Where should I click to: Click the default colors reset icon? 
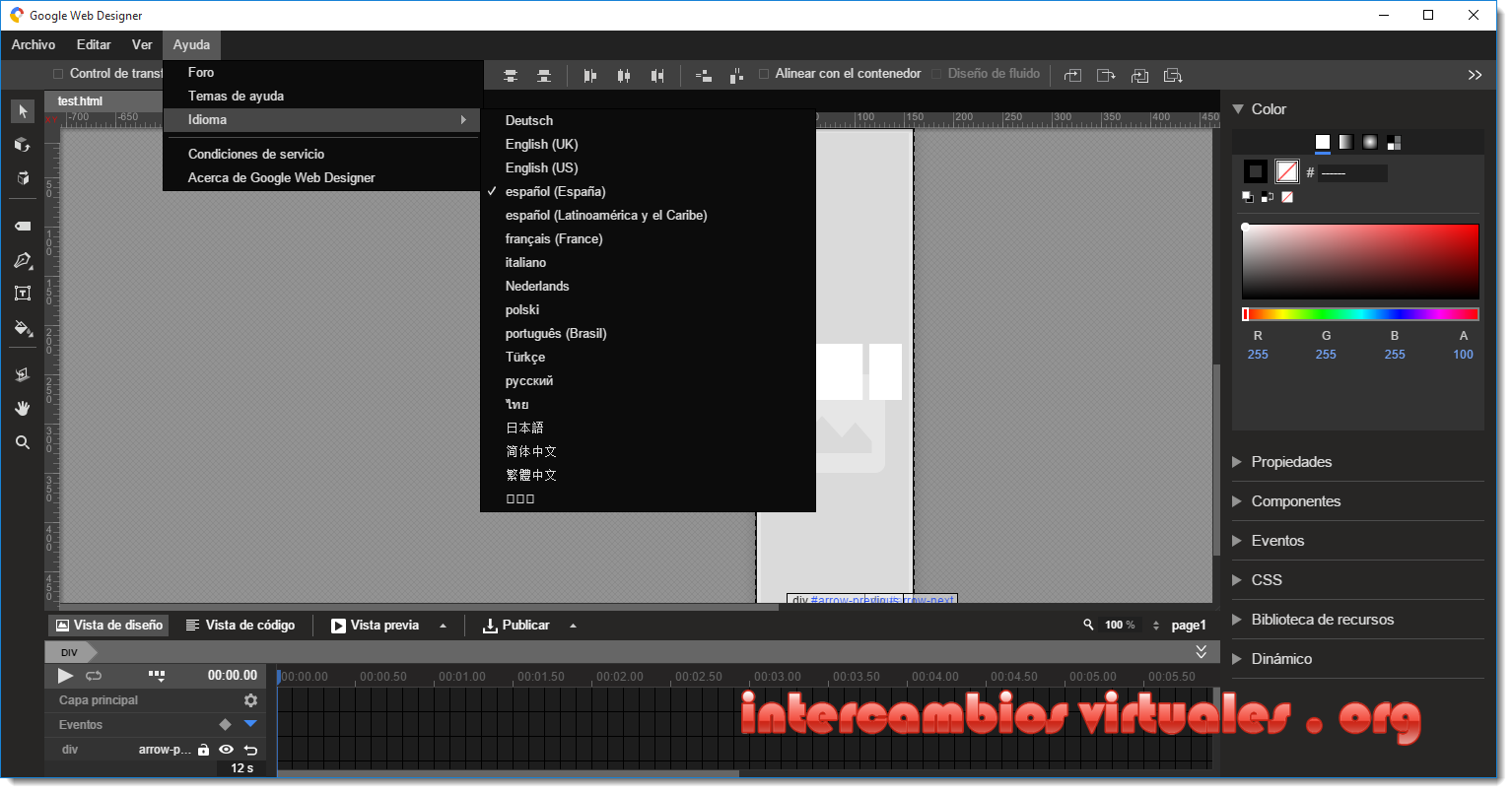(x=1248, y=197)
